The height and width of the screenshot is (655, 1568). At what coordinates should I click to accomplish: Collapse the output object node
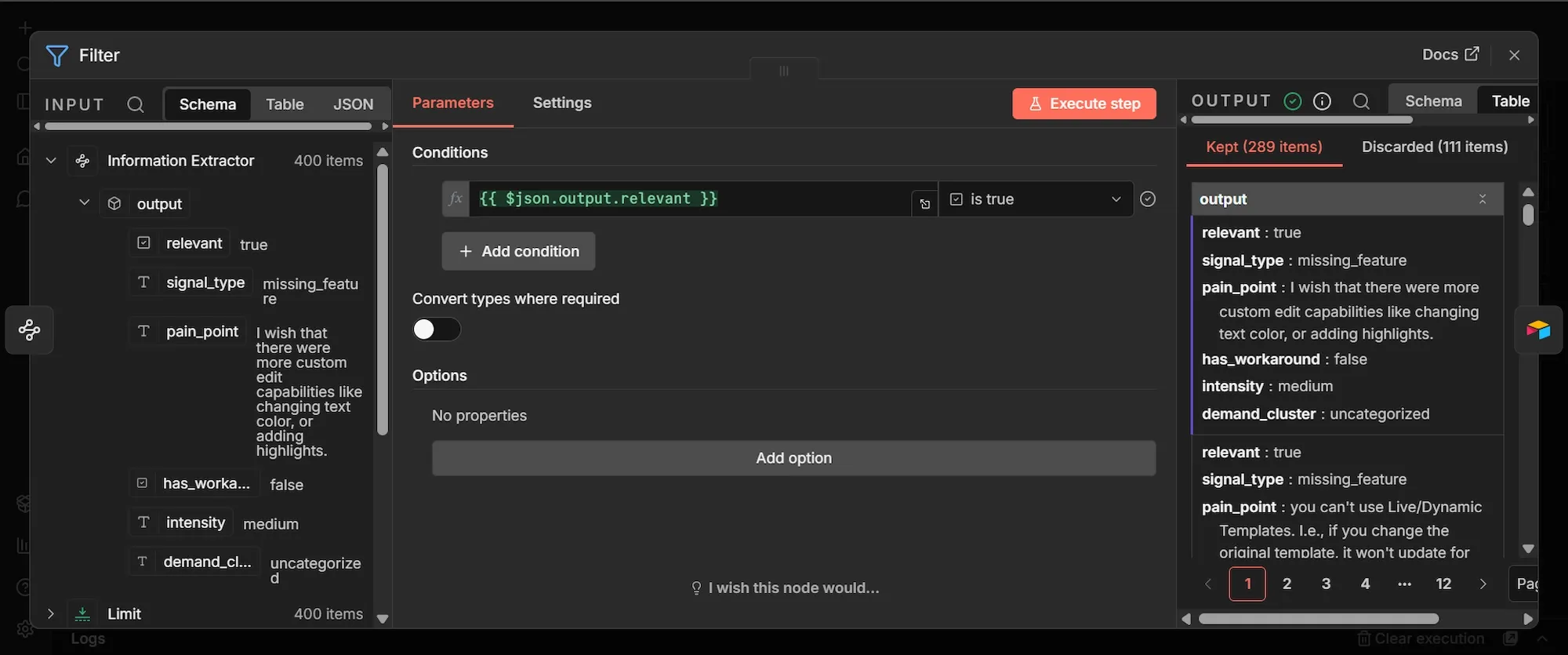tap(84, 203)
